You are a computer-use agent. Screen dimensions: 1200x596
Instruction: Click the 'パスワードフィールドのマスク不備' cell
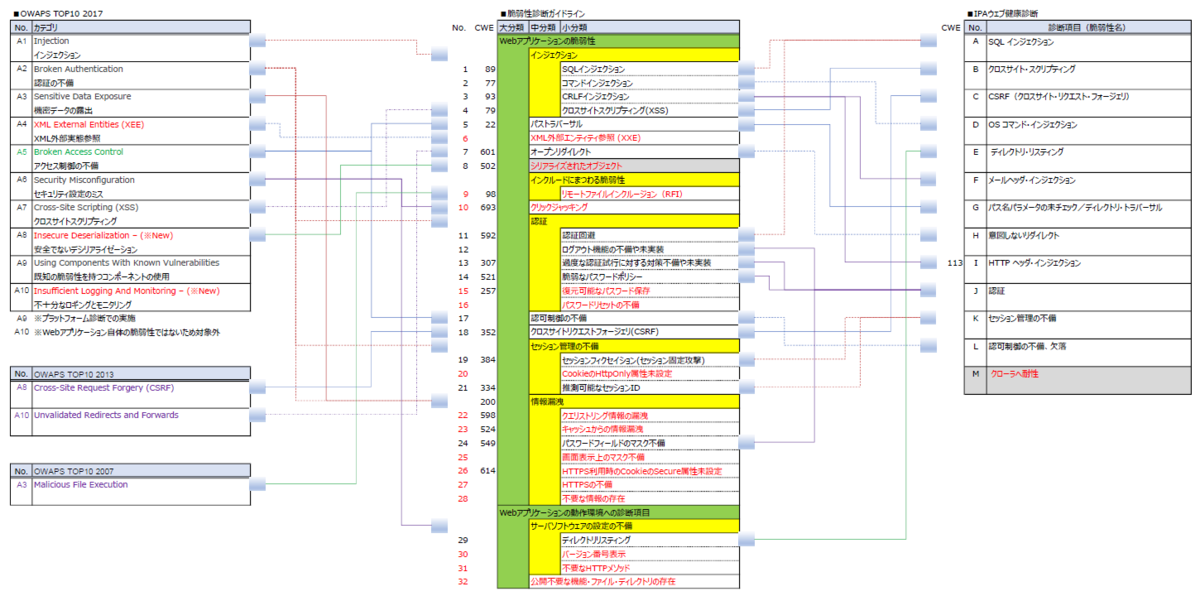(649, 443)
